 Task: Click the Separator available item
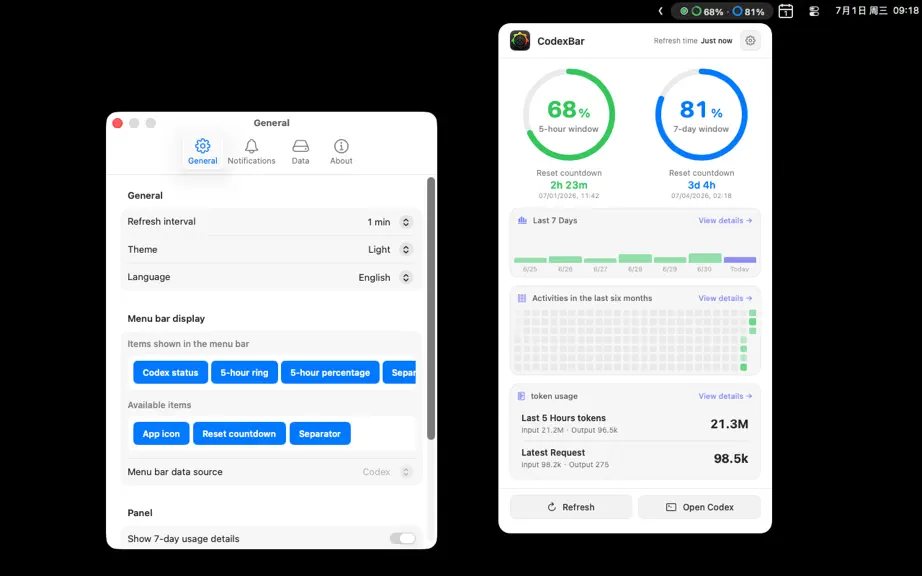point(320,434)
